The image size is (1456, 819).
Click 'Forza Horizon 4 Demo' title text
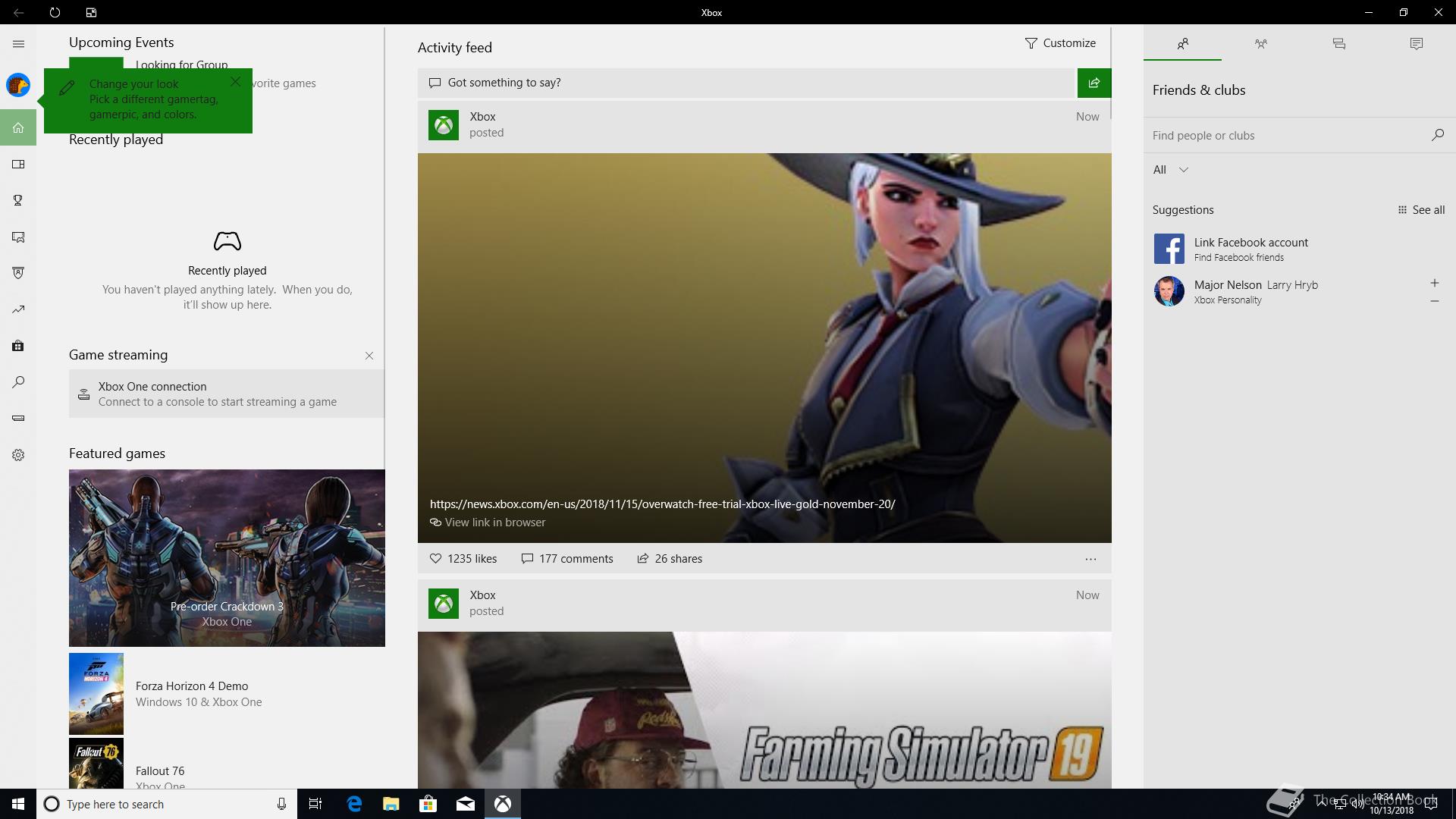tap(192, 686)
